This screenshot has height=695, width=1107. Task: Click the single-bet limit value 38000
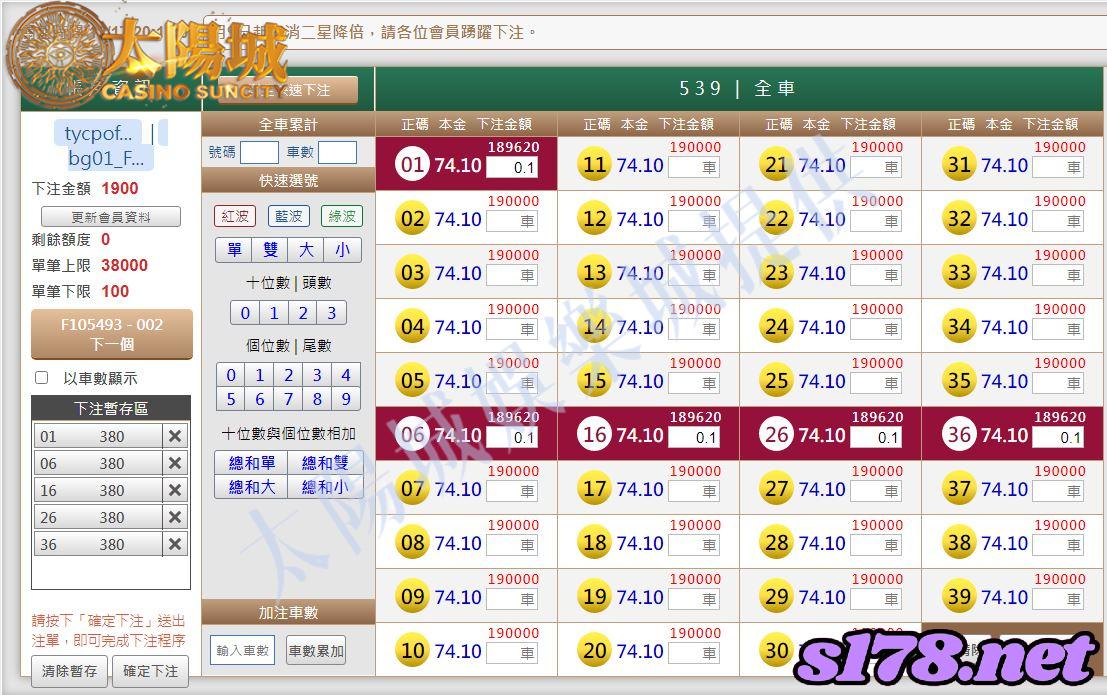pyautogui.click(x=124, y=266)
